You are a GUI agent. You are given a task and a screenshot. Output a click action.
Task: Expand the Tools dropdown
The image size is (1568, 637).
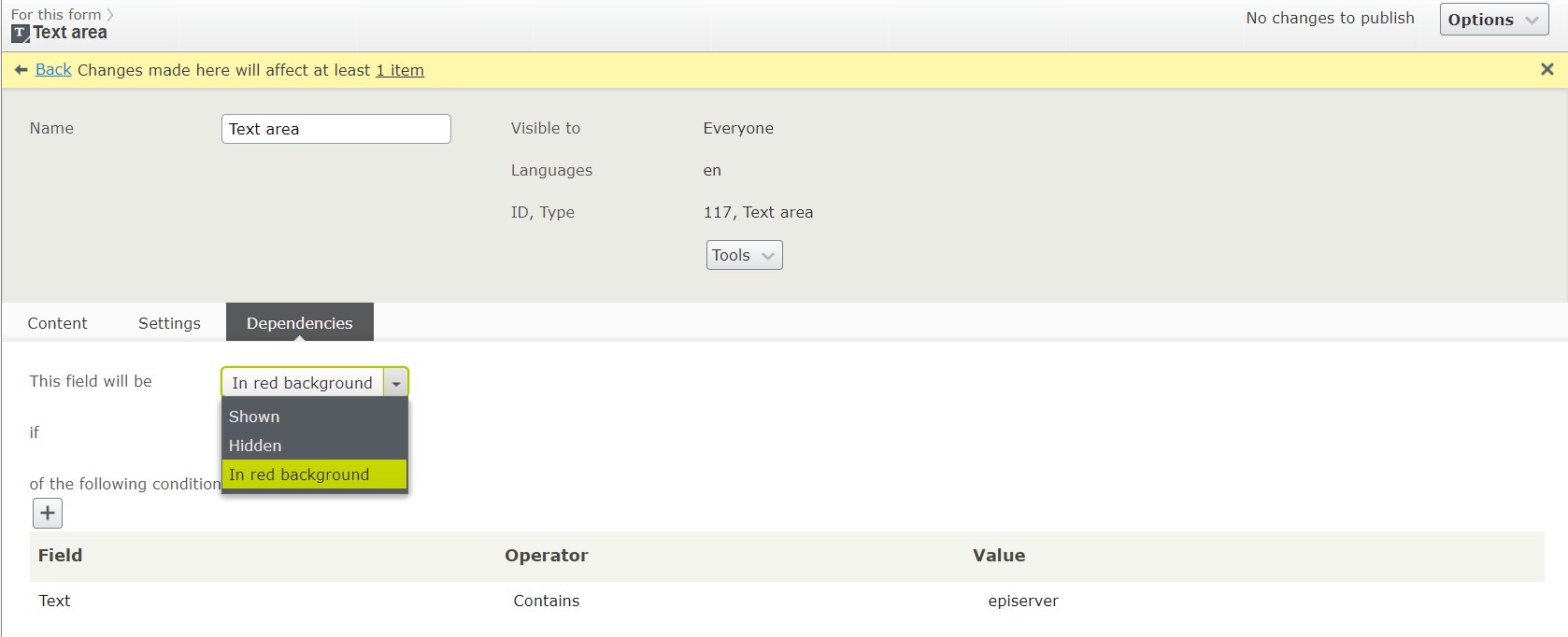(x=744, y=255)
